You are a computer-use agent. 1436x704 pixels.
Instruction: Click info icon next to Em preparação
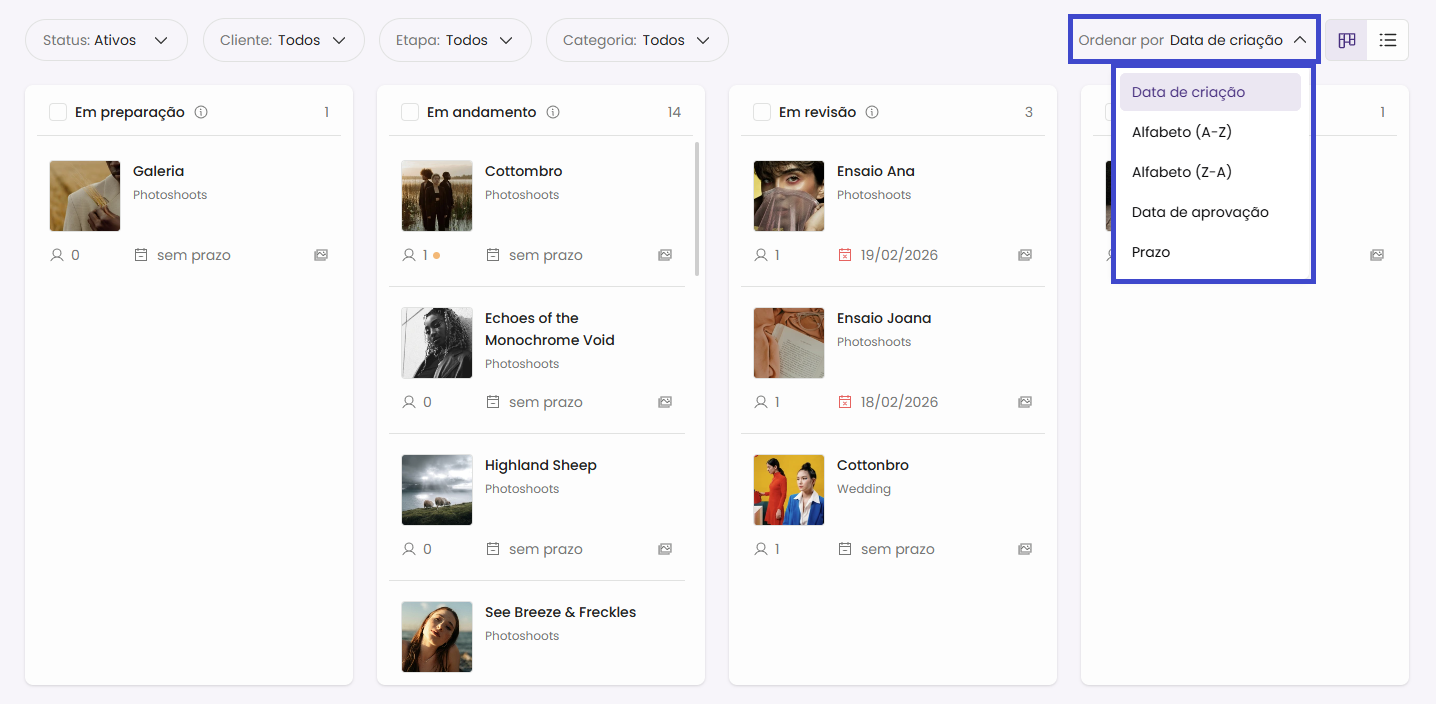click(x=201, y=112)
